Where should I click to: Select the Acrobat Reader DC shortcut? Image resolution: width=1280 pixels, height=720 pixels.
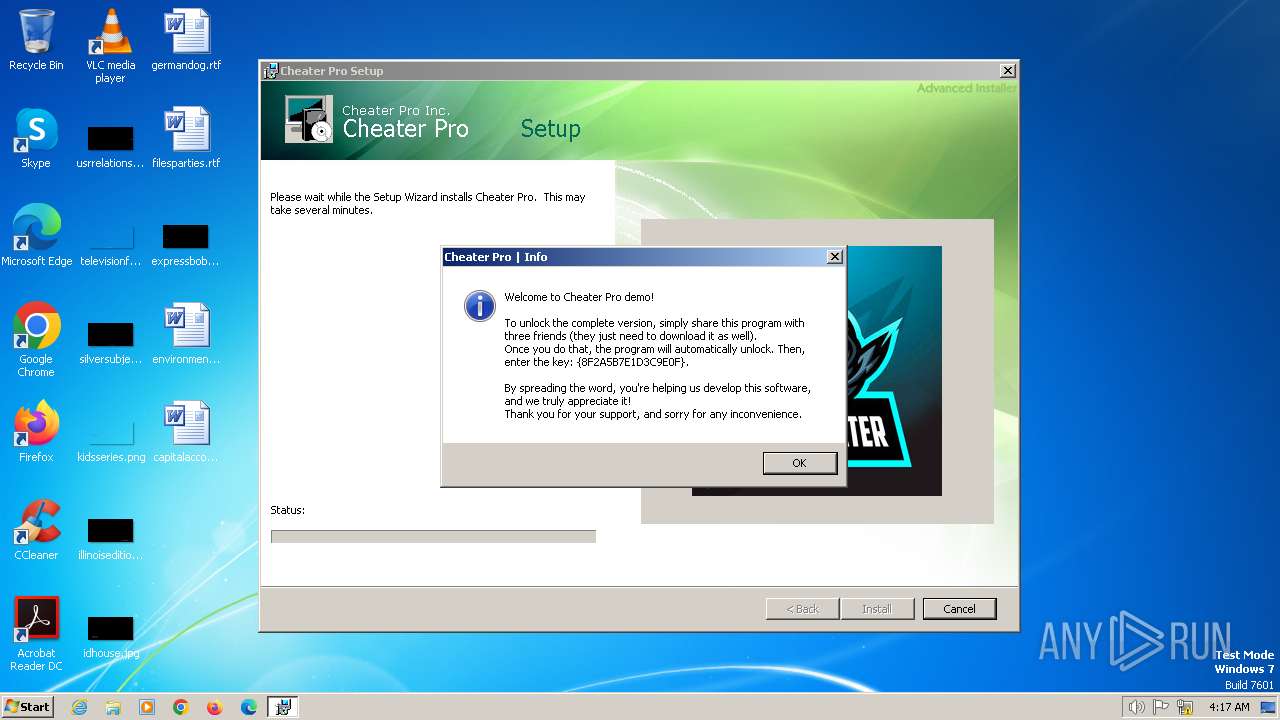[36, 634]
